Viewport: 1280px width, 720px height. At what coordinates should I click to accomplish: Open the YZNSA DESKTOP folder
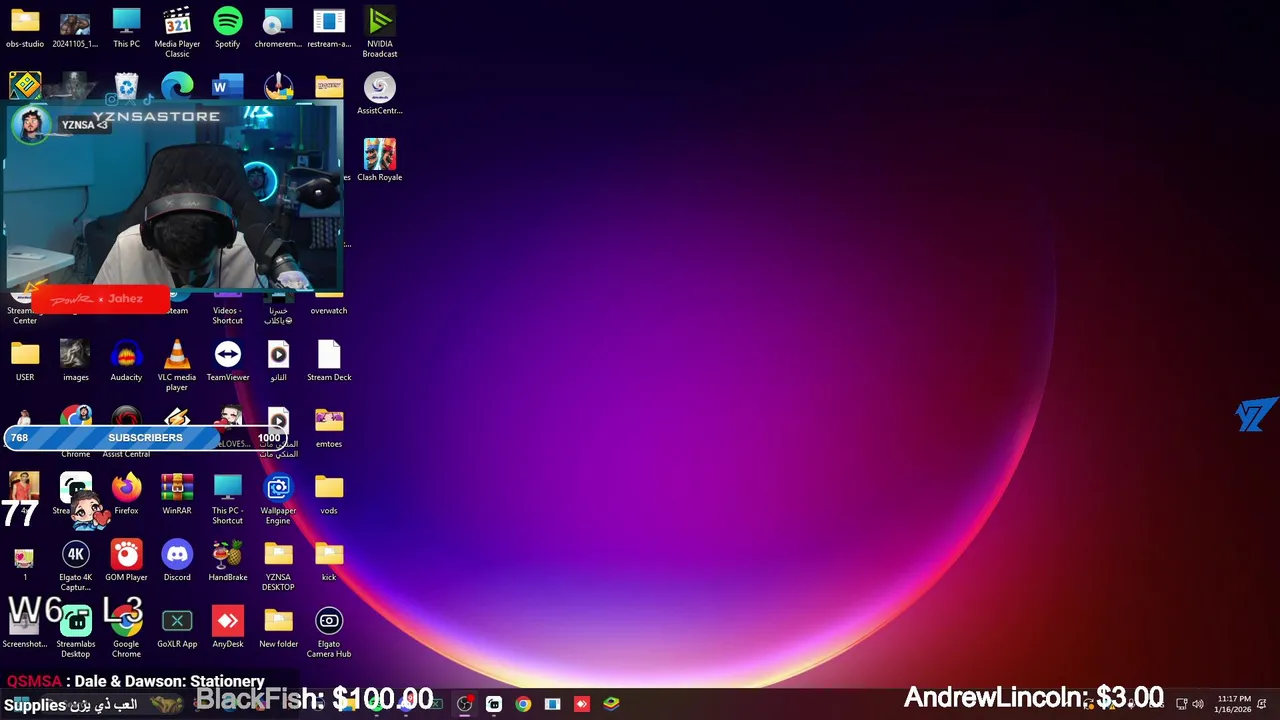(278, 566)
